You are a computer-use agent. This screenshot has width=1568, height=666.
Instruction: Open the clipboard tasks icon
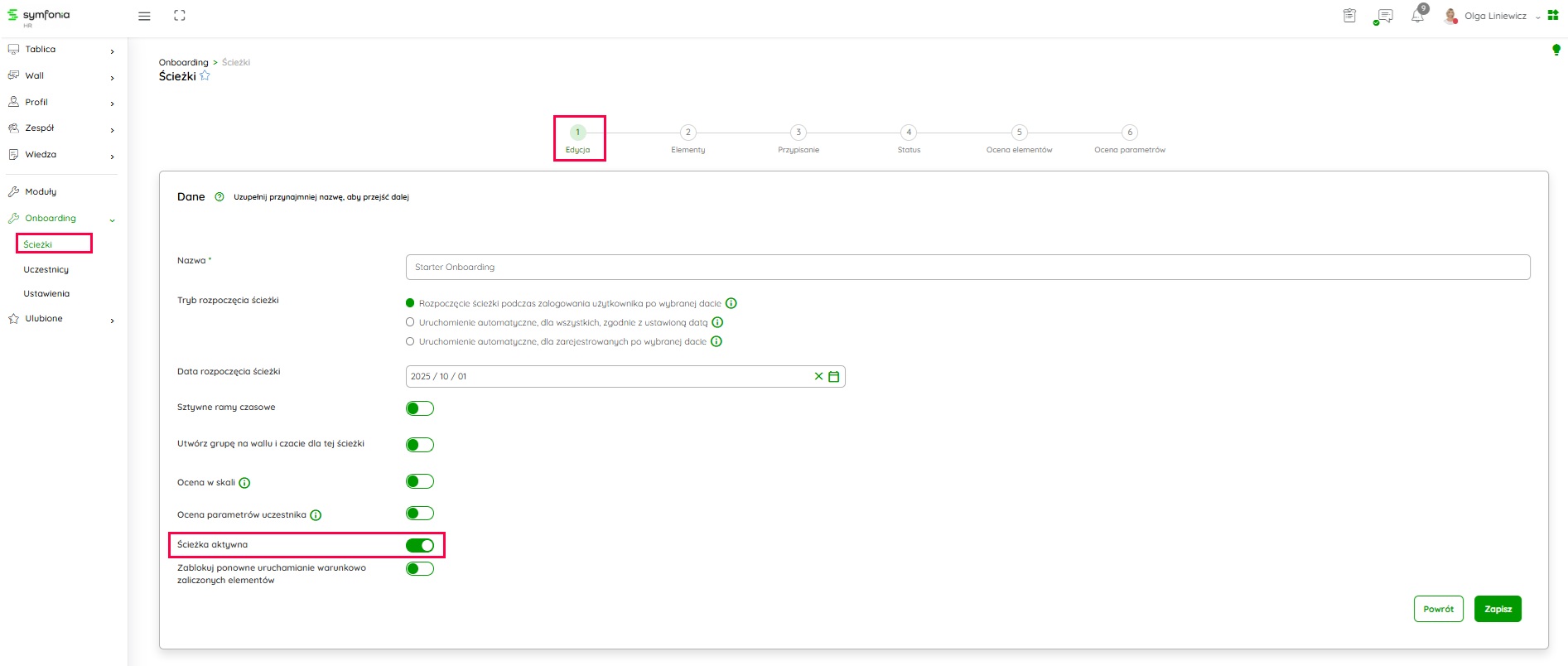pos(1349,16)
